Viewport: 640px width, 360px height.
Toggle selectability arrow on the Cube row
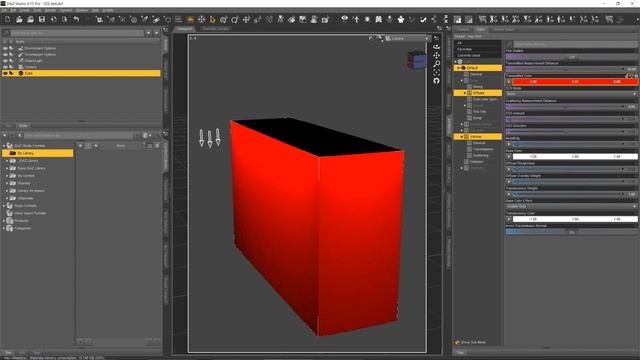11,73
